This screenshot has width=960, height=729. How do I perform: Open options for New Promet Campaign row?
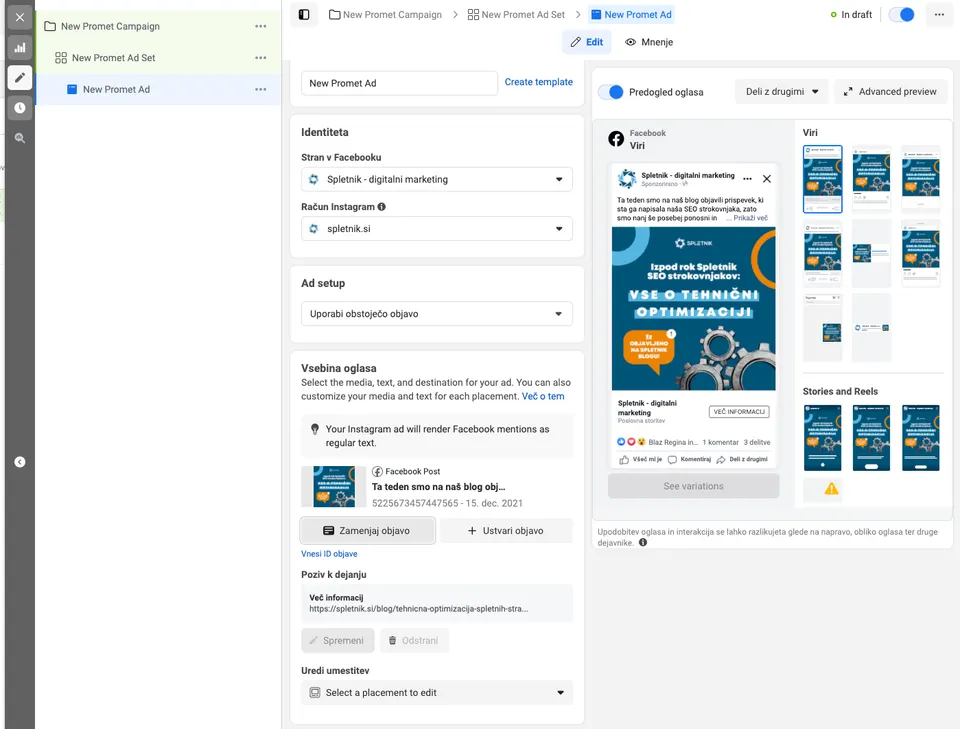261,26
